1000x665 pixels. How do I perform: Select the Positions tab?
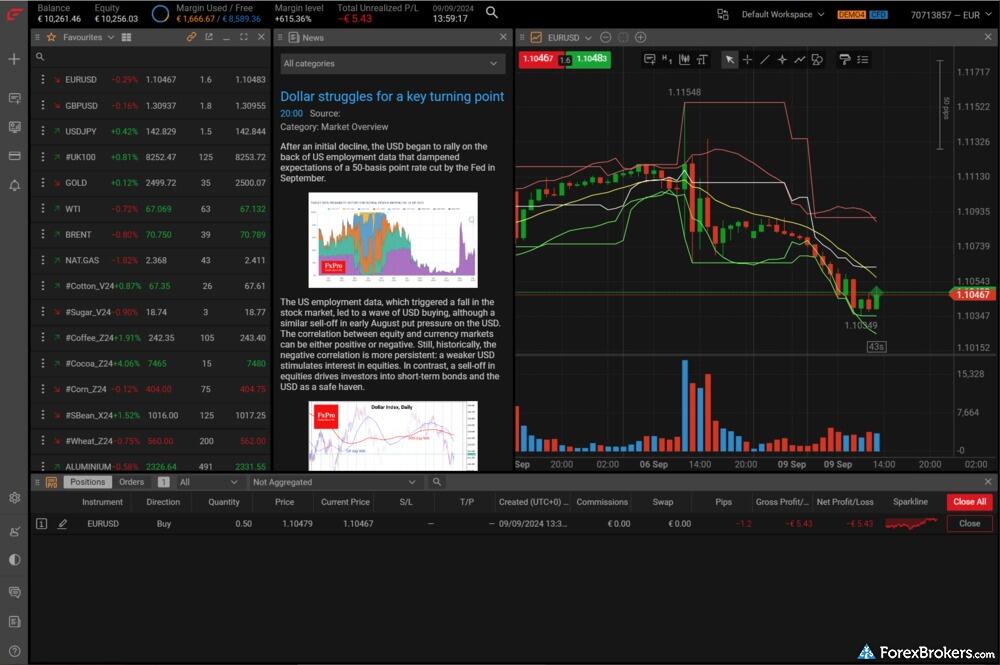pyautogui.click(x=87, y=482)
